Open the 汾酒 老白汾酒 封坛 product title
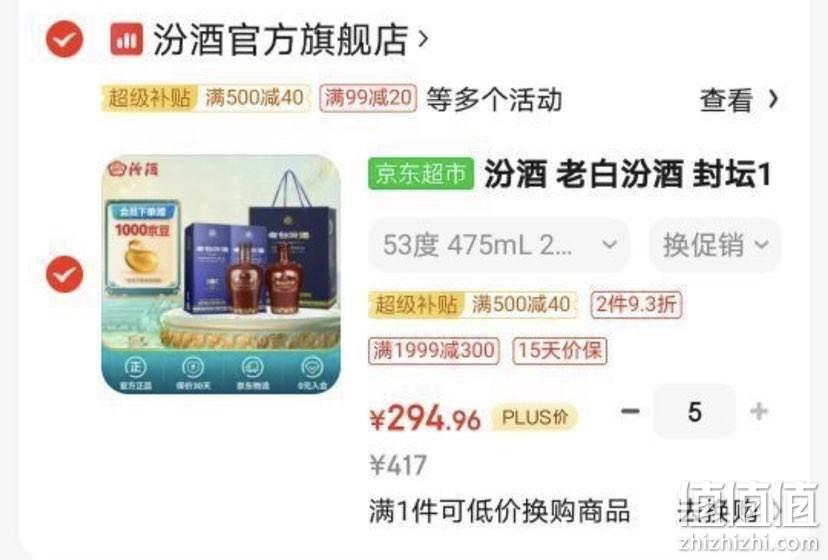 click(627, 174)
